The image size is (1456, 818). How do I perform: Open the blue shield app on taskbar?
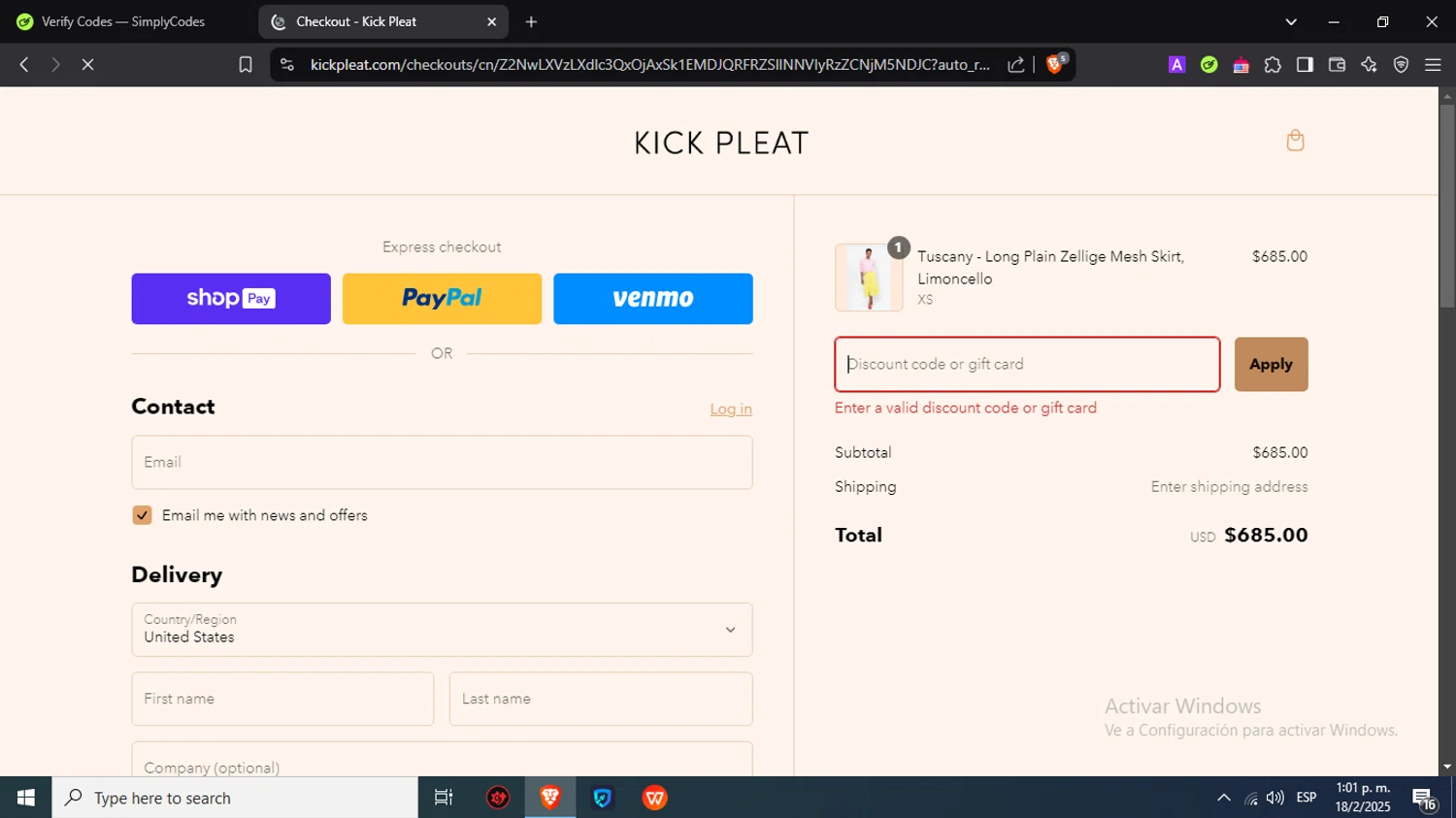point(603,798)
